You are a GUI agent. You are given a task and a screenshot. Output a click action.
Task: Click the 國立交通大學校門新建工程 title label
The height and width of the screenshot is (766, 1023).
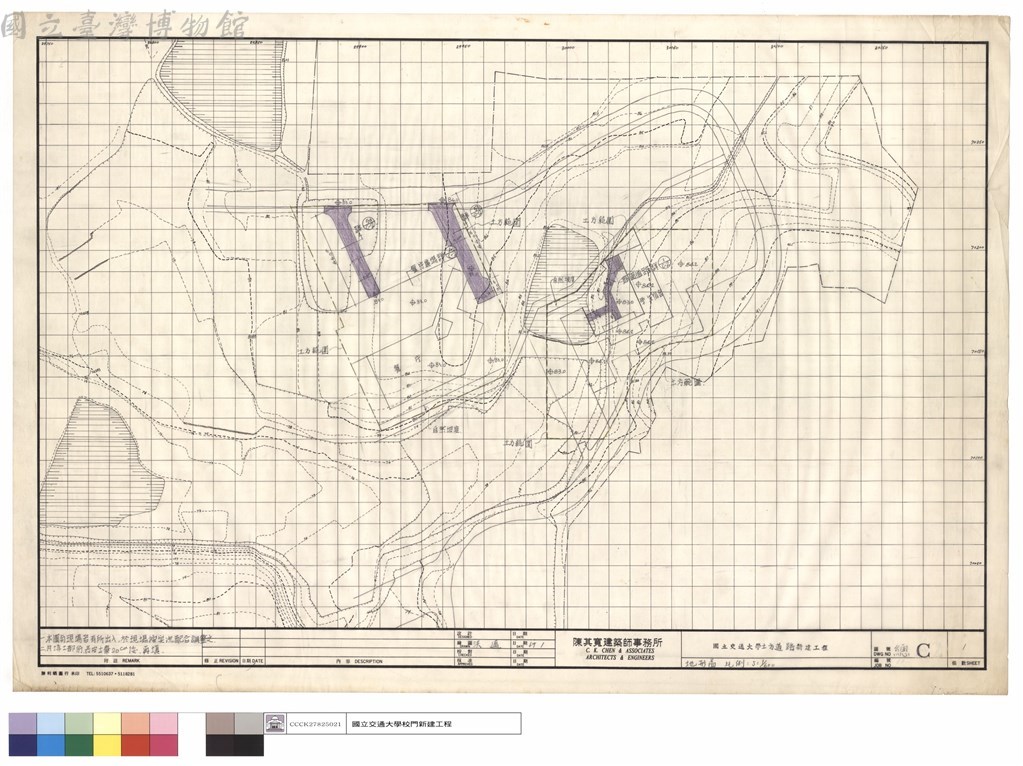[x=401, y=724]
